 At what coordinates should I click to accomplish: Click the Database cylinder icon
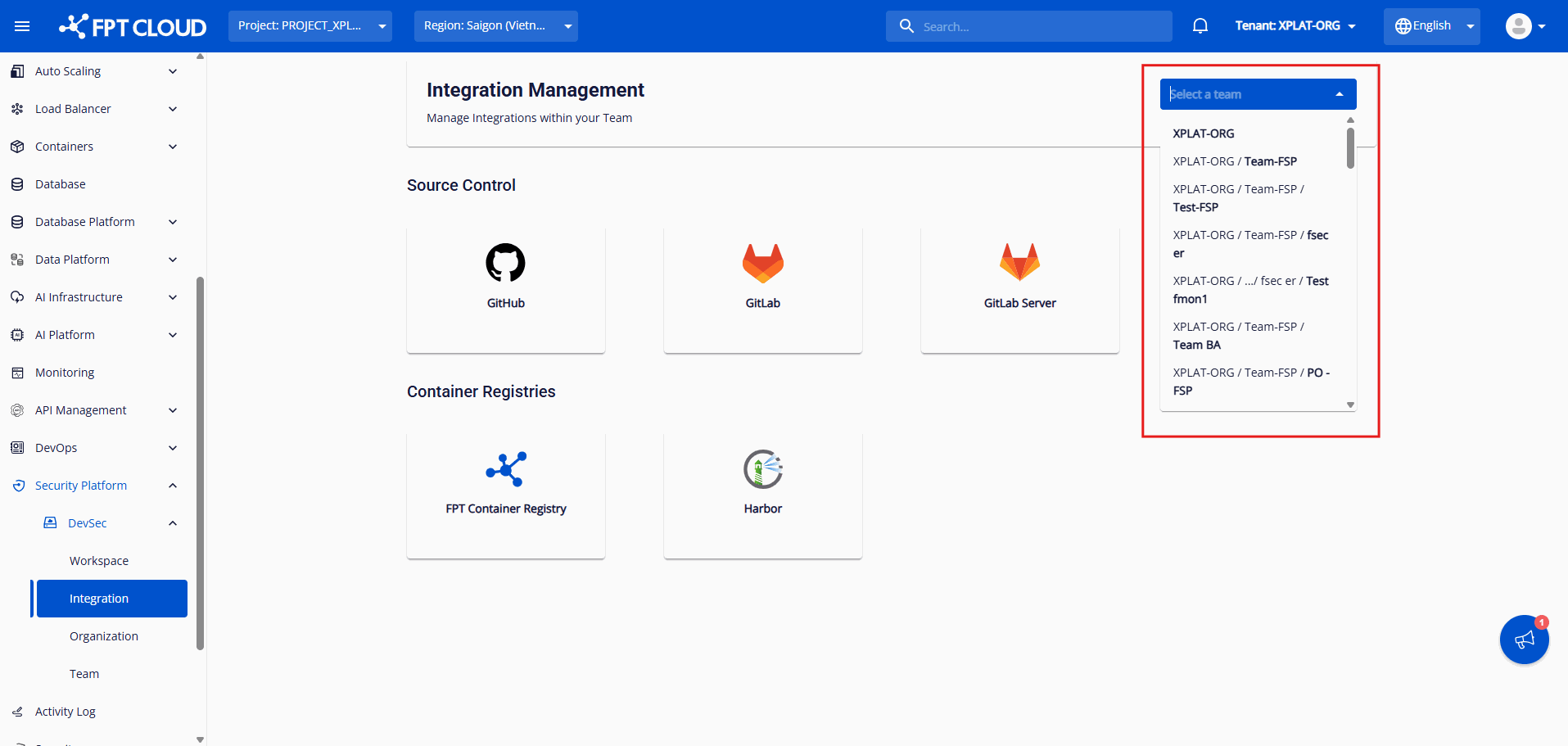click(17, 184)
